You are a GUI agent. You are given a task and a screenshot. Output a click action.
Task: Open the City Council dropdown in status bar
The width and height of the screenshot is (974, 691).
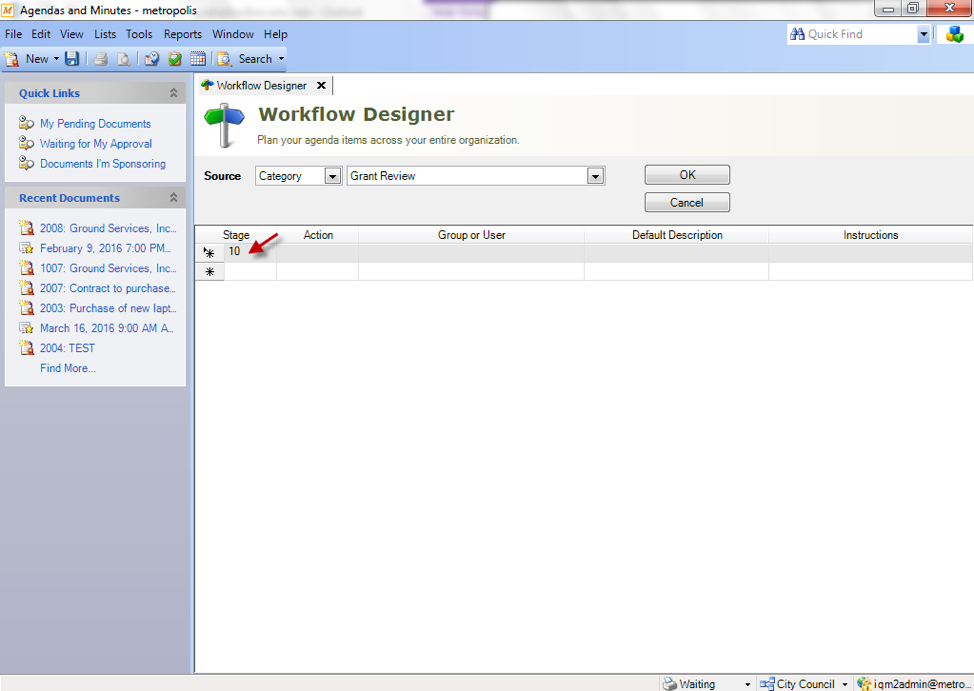[x=845, y=684]
